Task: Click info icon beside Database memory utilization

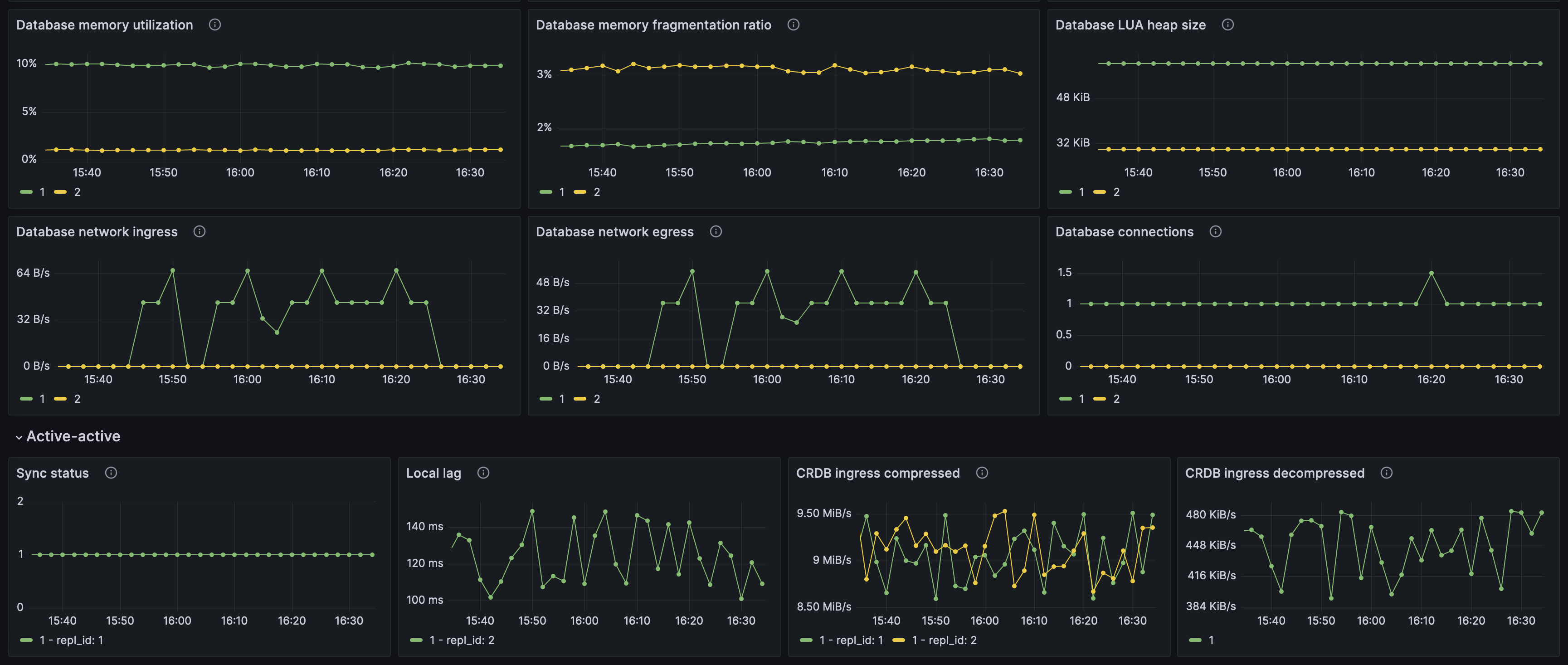Action: tap(215, 25)
